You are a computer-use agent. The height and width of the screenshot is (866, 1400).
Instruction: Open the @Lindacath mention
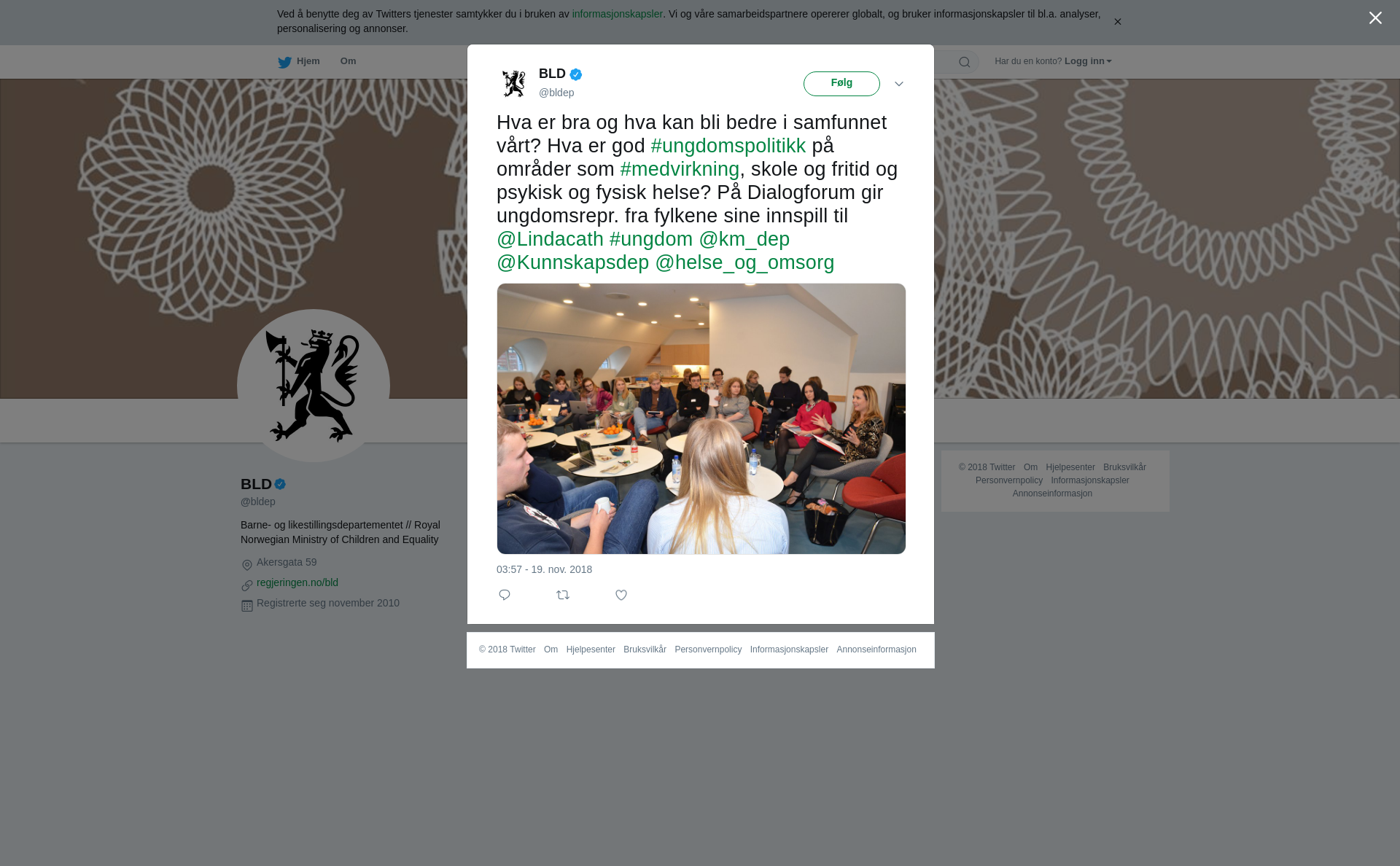pos(550,239)
